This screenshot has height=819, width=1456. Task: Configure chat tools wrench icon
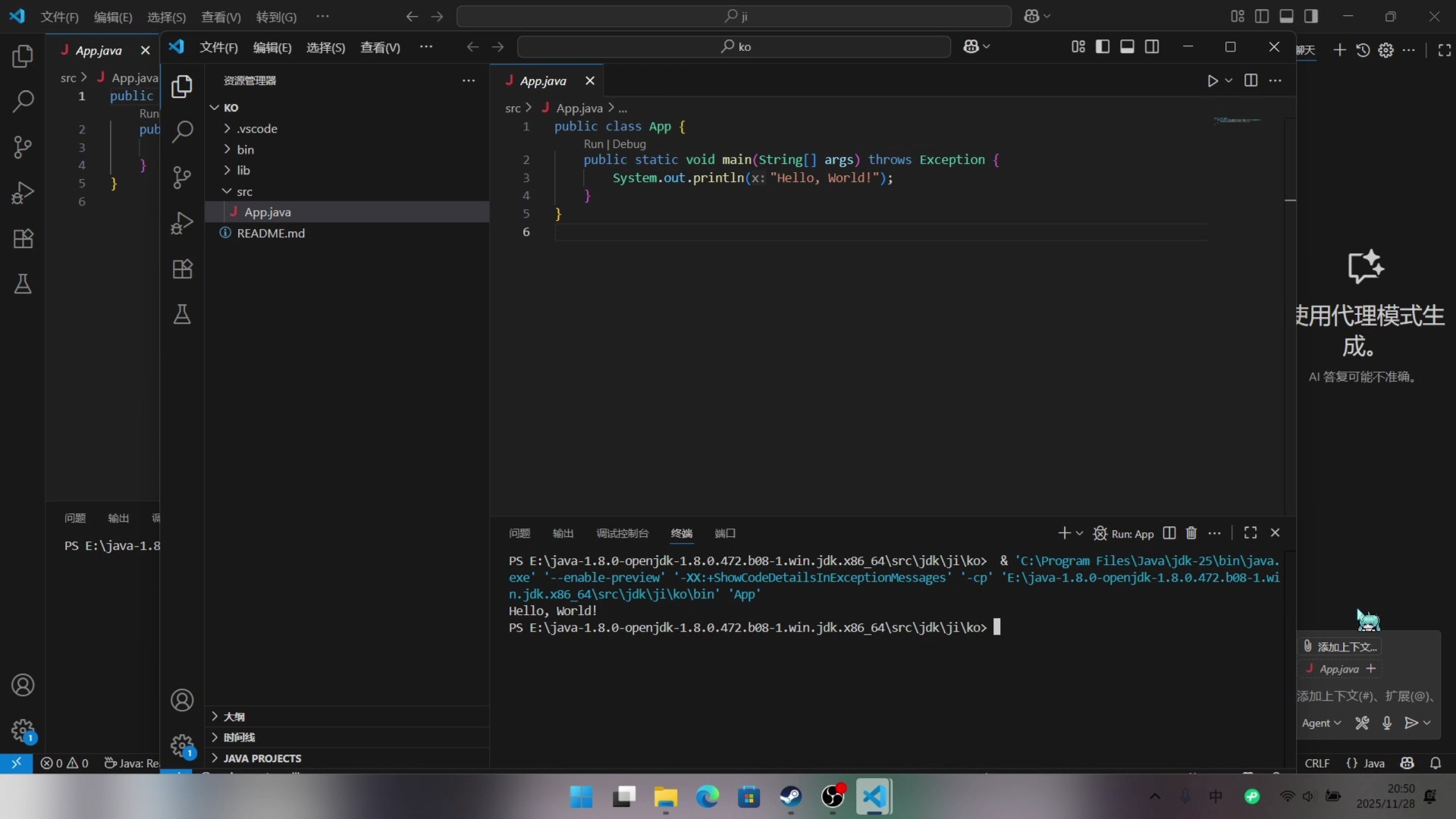coord(1362,723)
